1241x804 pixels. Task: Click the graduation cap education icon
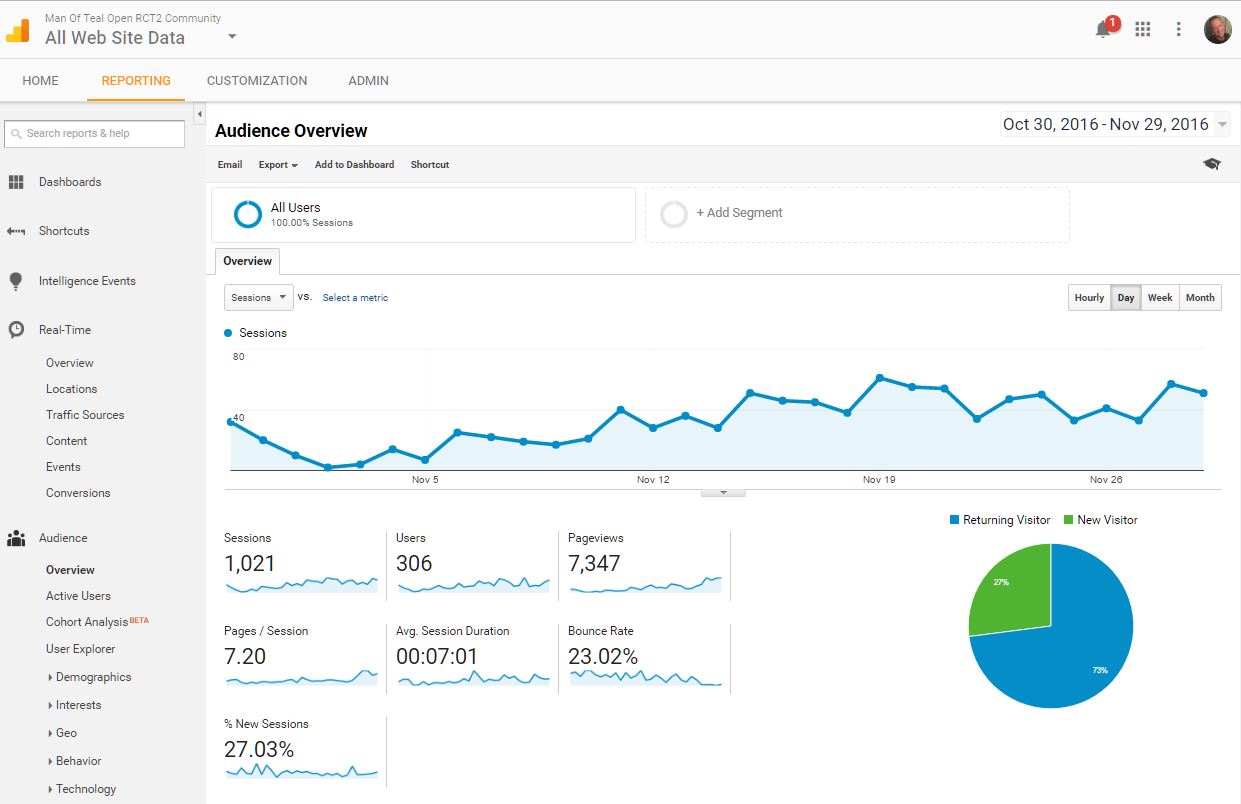tap(1212, 164)
